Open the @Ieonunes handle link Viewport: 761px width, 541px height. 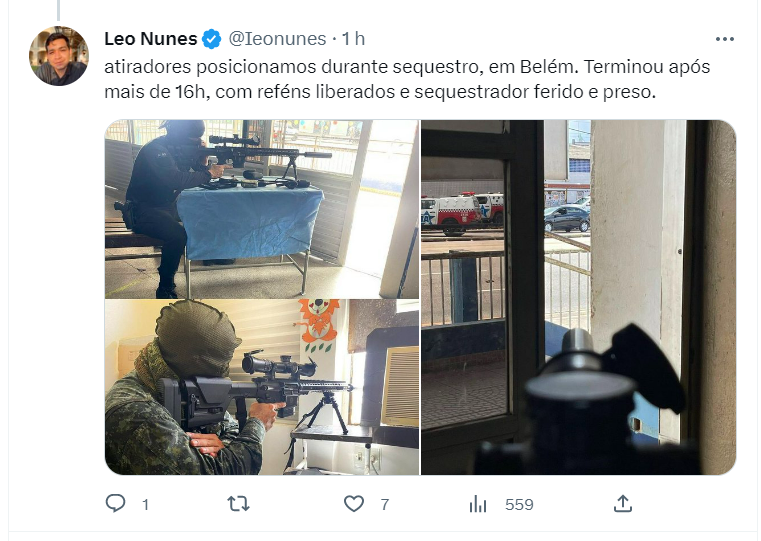coord(277,39)
